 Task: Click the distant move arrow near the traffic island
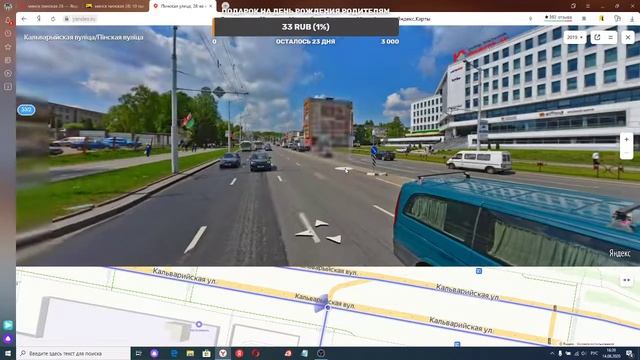(344, 169)
